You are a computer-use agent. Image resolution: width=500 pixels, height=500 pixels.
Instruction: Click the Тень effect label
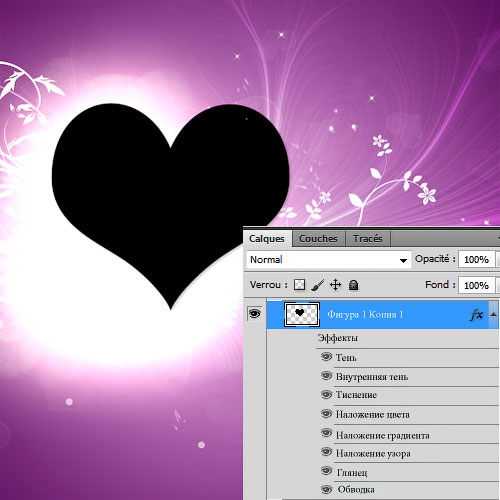pyautogui.click(x=346, y=358)
